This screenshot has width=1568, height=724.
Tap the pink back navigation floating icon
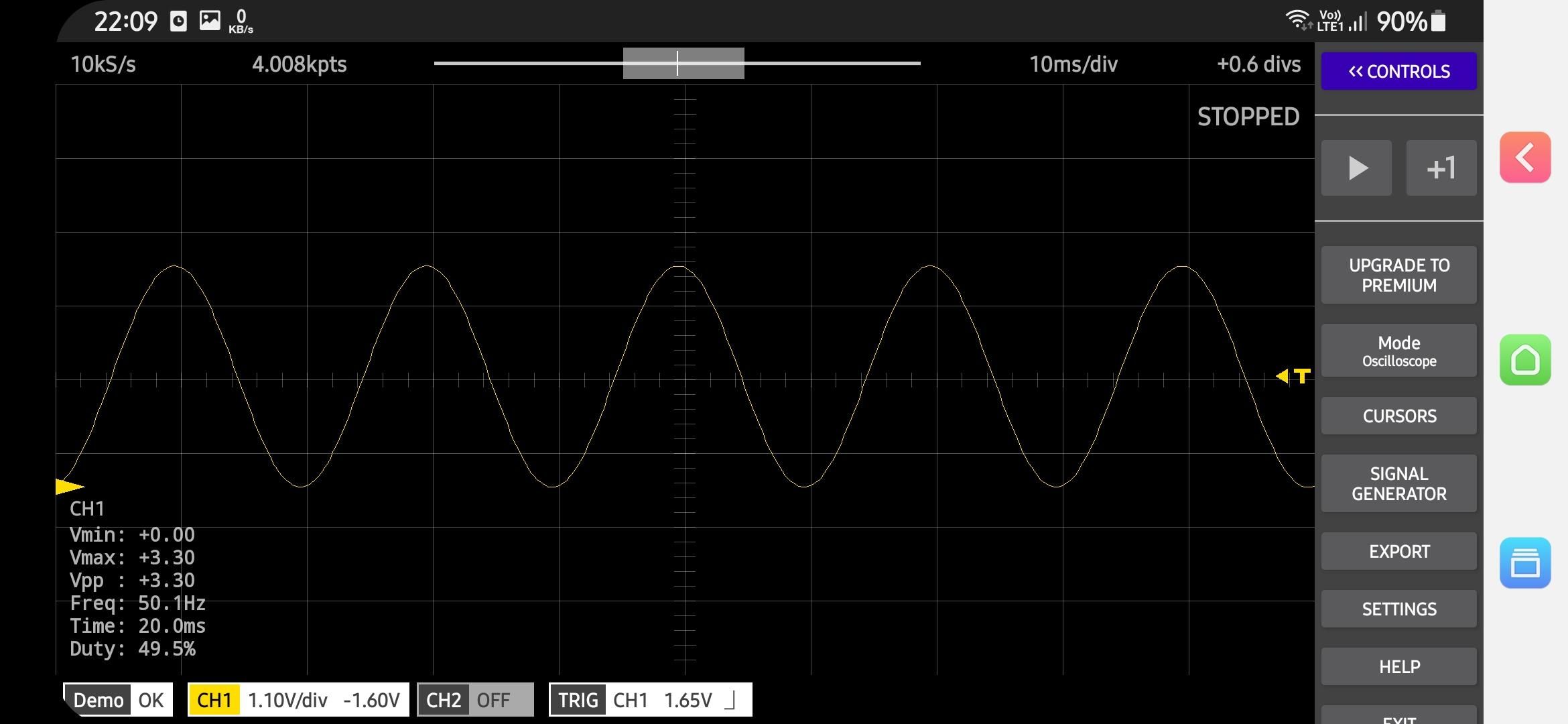point(1526,158)
